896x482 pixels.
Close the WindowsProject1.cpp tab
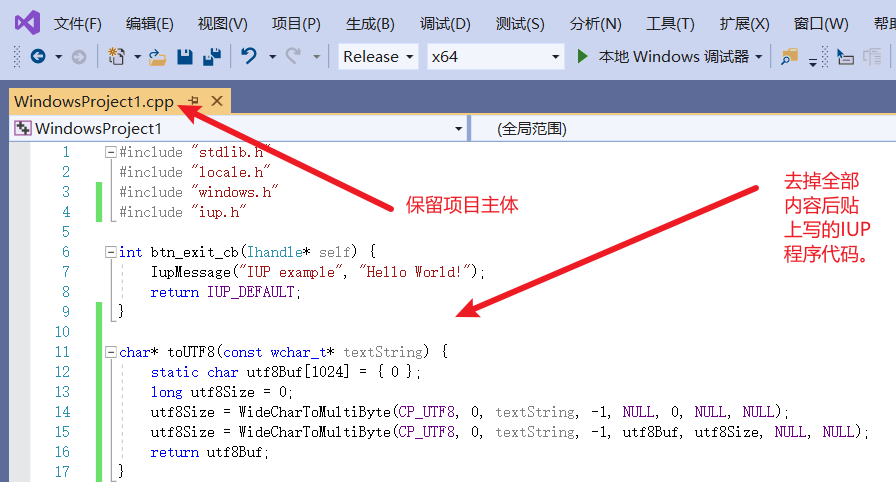point(217,101)
